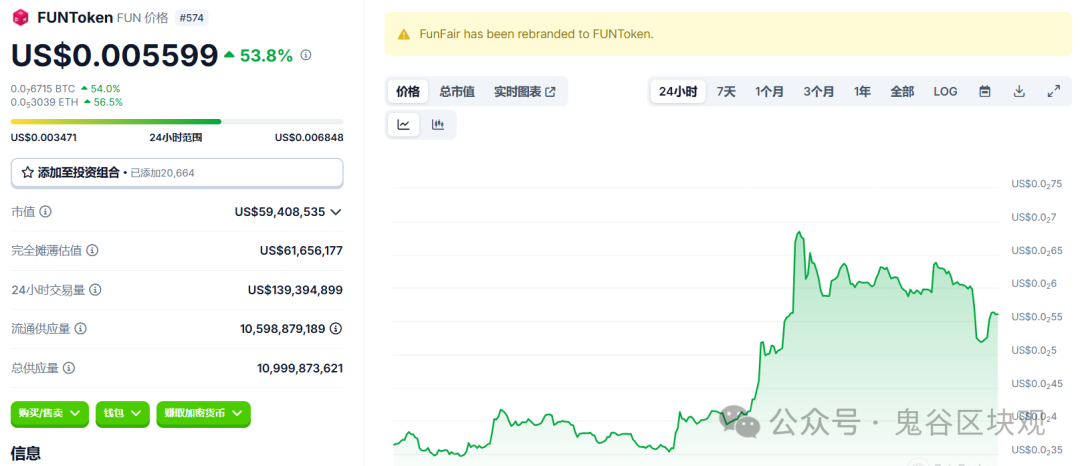Expand chart to fullscreen icon
This screenshot has width=1080, height=466.
(x=1054, y=91)
